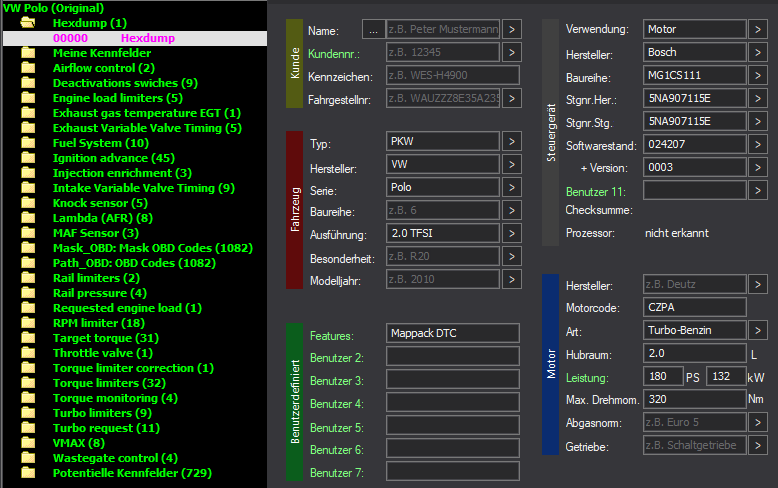Open the RPM limiter (18) folder
This screenshot has width=778, height=488.
click(x=99, y=323)
